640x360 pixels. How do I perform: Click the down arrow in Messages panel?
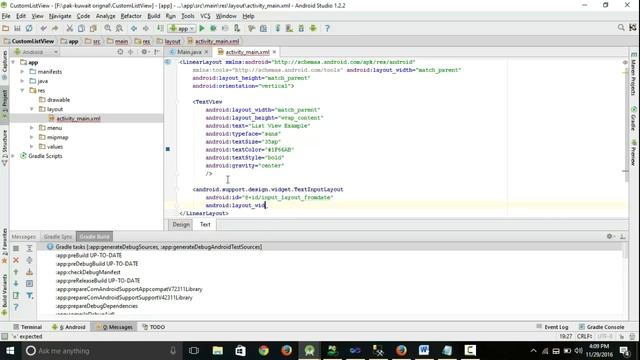pyautogui.click(x=16, y=283)
